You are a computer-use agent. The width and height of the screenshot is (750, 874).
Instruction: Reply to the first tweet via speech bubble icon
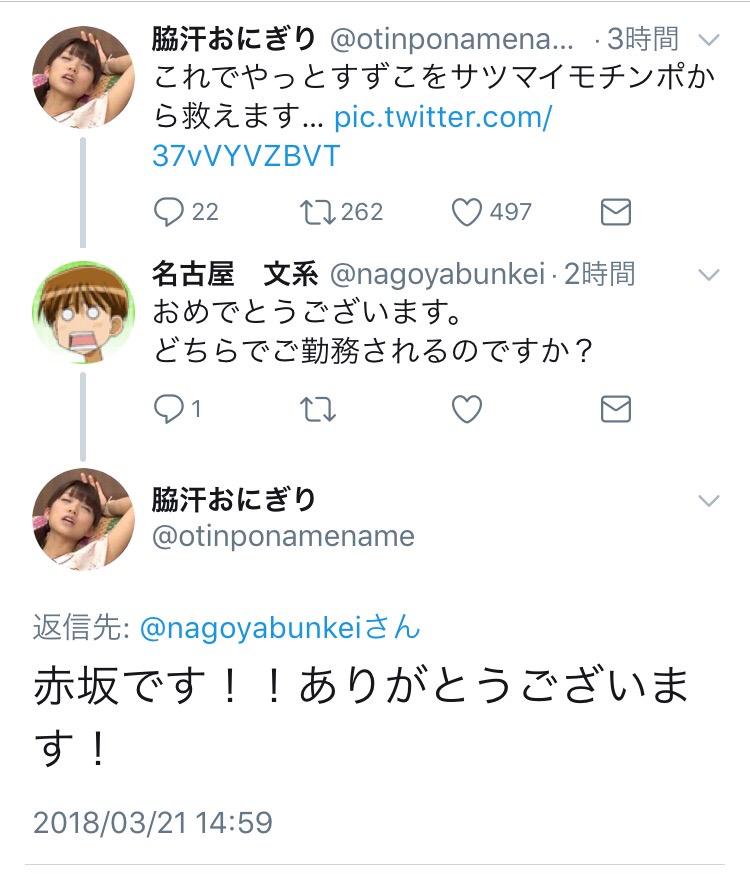(169, 212)
